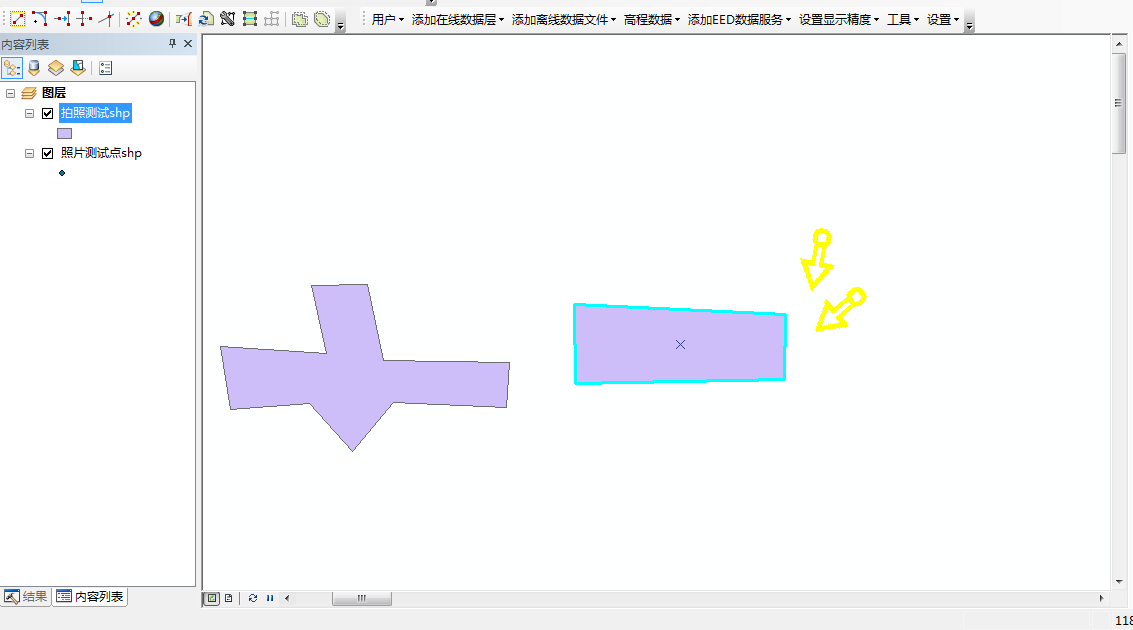Click the List By Selection icon

[78, 68]
